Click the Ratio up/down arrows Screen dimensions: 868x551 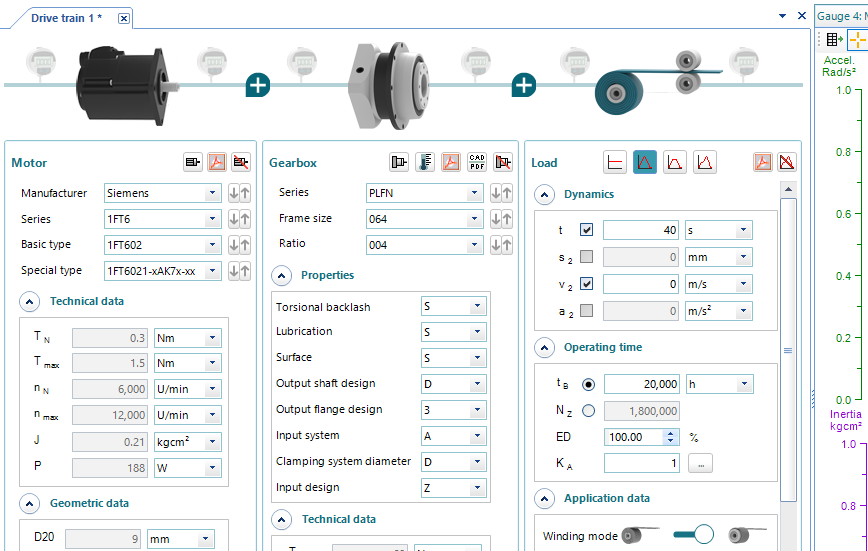coord(501,245)
